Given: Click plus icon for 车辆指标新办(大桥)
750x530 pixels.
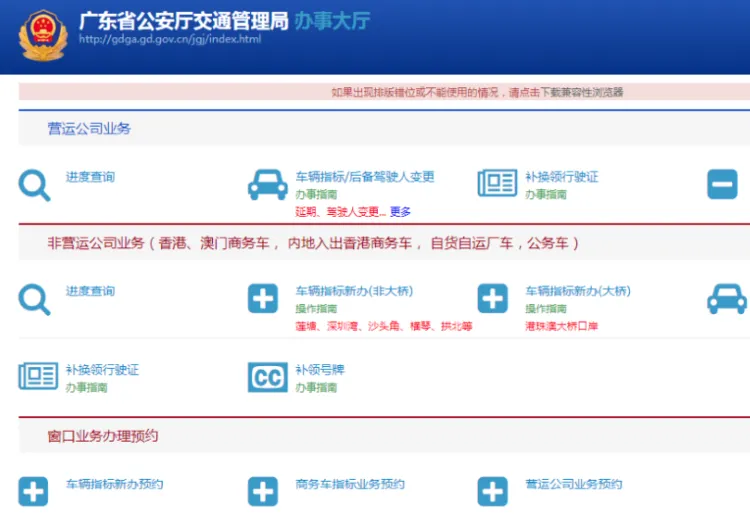Looking at the screenshot, I should pyautogui.click(x=492, y=298).
